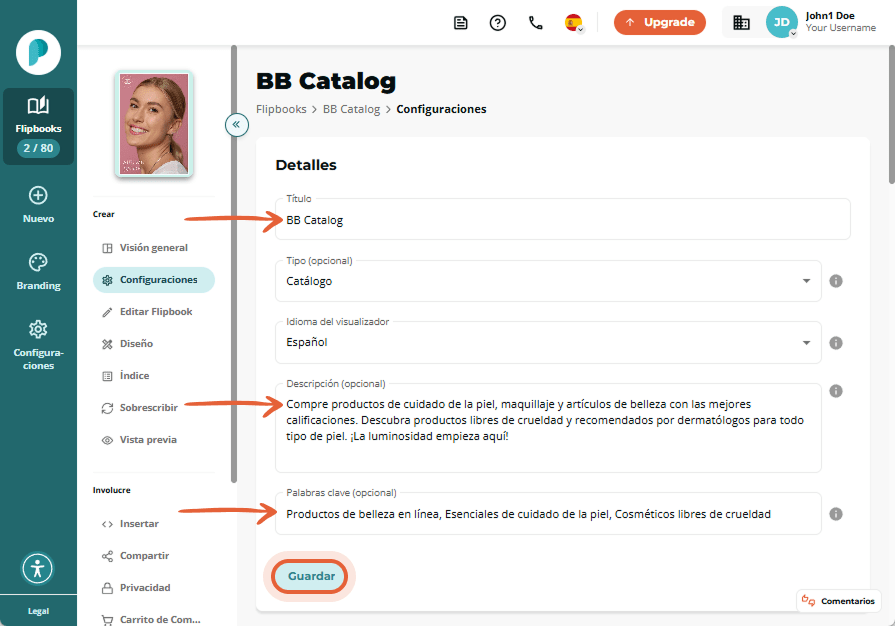
Task: Click the main page scrollbar
Action: (x=892, y=115)
